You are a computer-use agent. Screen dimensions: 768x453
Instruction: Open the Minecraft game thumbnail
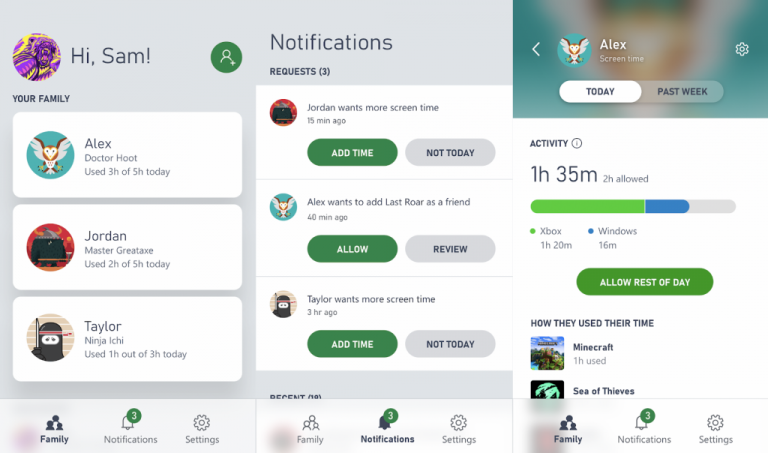(547, 353)
